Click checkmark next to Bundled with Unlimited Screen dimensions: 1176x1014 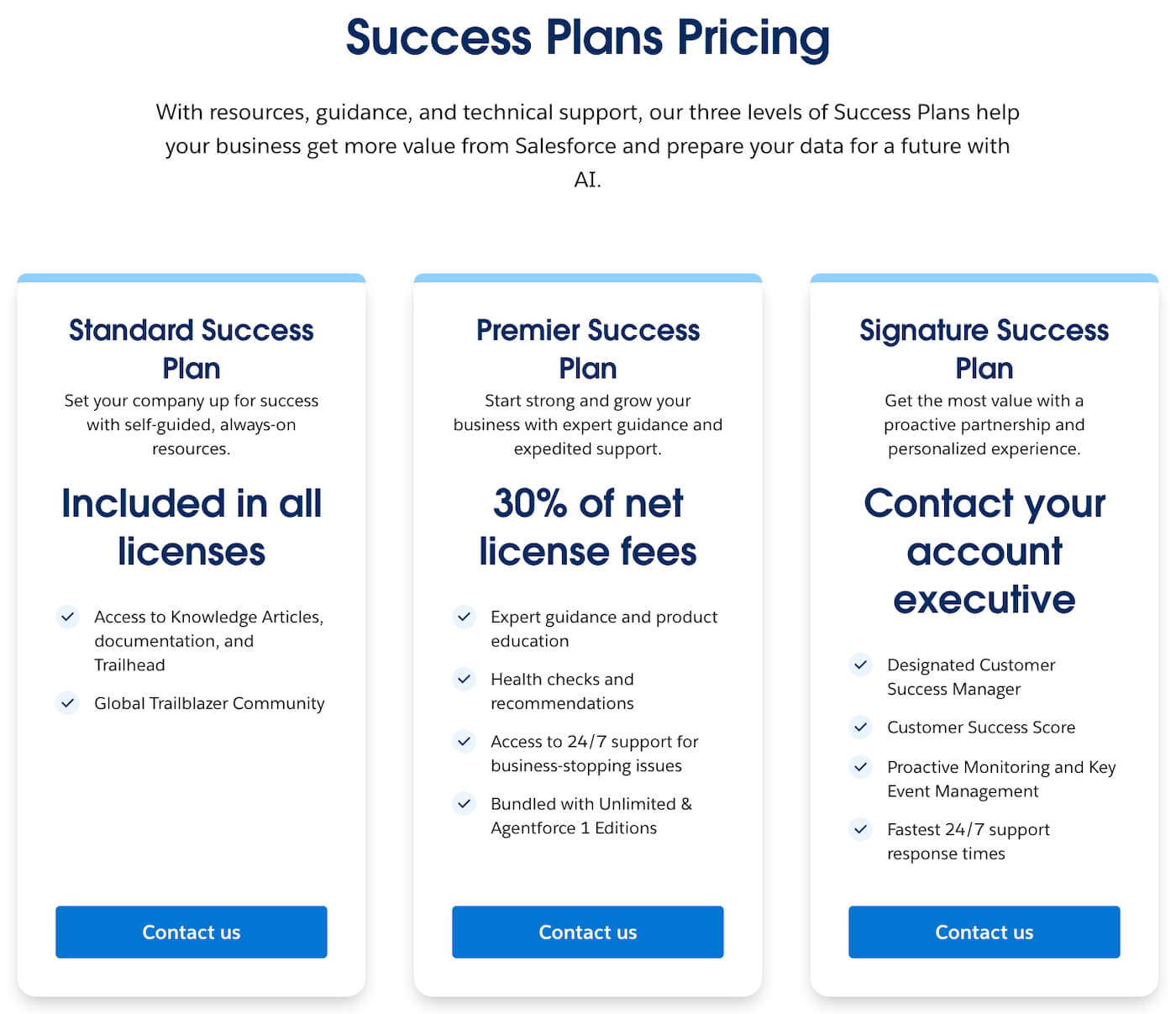[x=465, y=803]
